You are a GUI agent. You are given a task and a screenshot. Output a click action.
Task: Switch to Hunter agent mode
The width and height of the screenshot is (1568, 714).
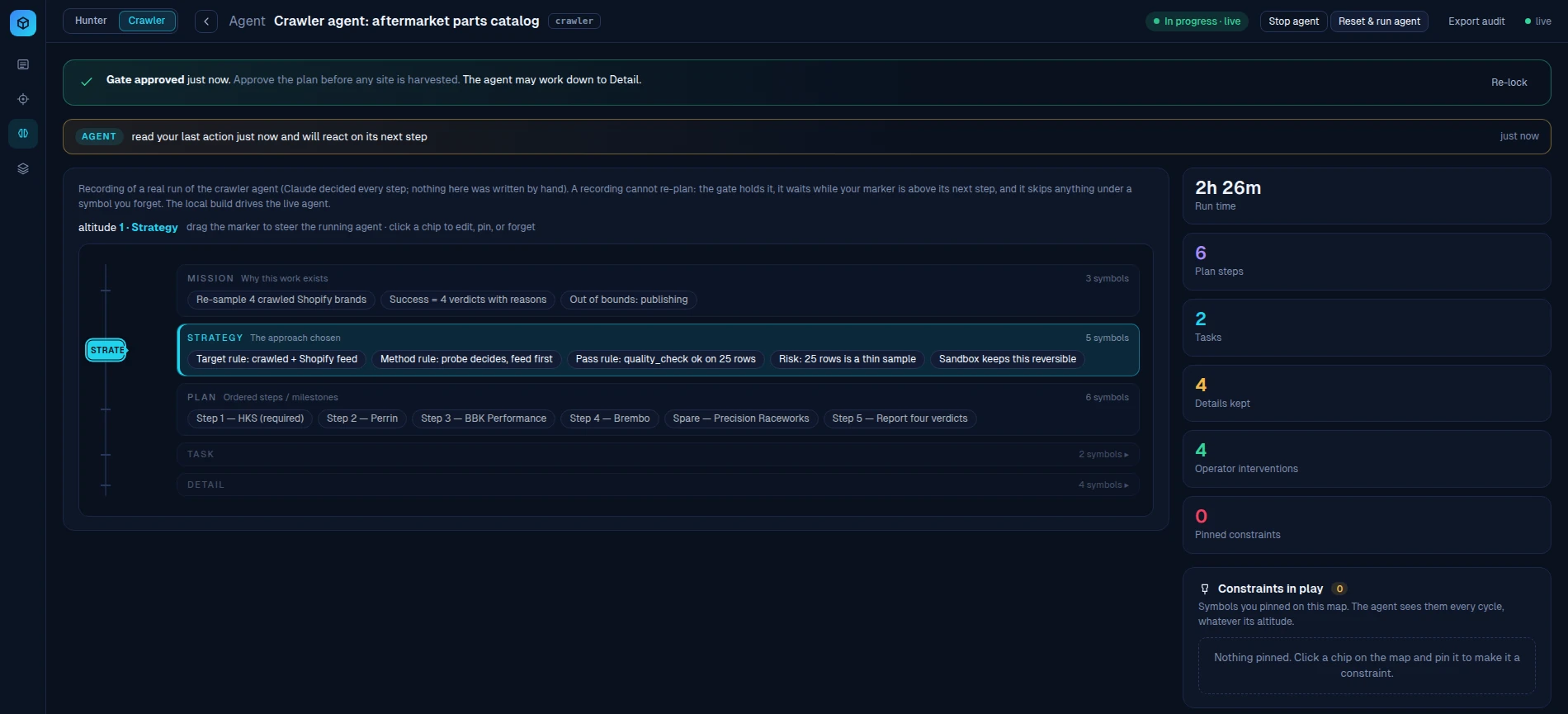coord(91,21)
